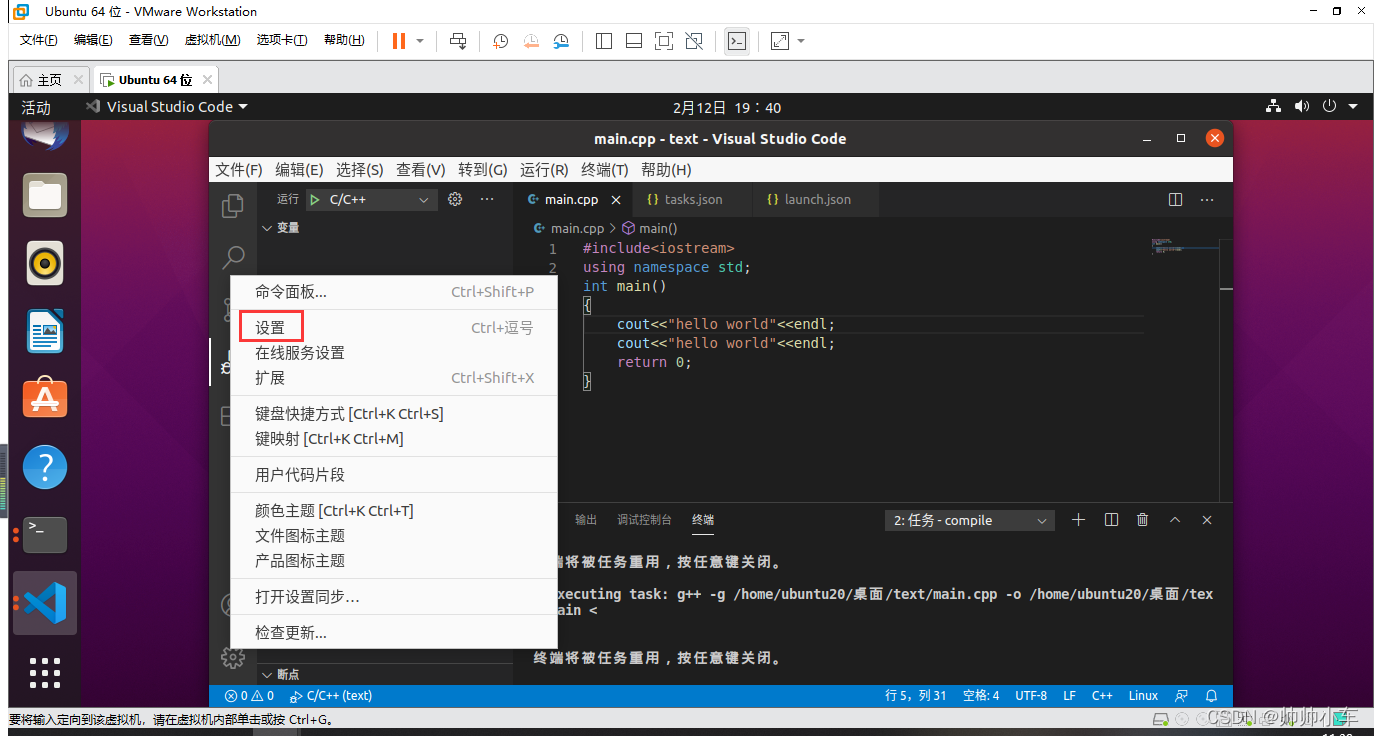Screen dimensions: 1374x736
Task: Open VS Code 运行(R) menu
Action: point(544,170)
